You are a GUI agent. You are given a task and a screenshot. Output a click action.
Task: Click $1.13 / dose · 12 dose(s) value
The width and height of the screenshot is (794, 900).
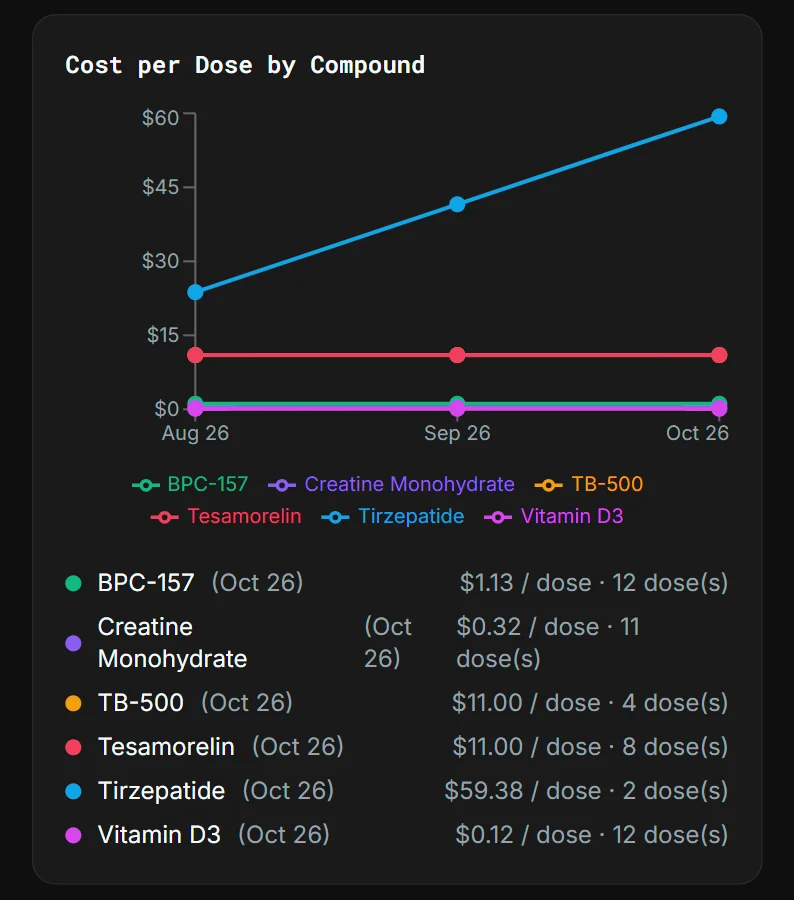(594, 583)
